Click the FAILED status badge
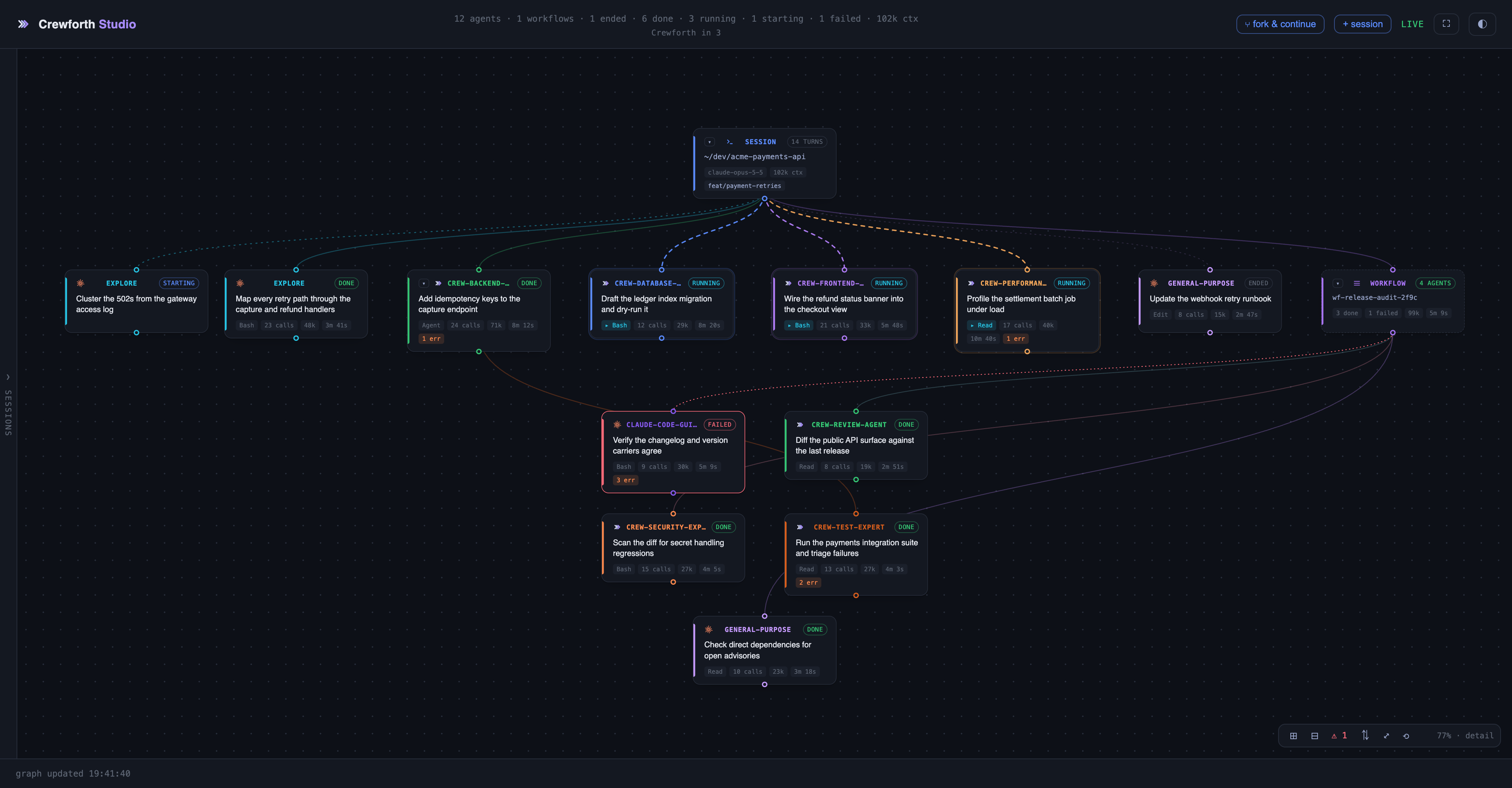The image size is (1512, 788). coord(720,425)
